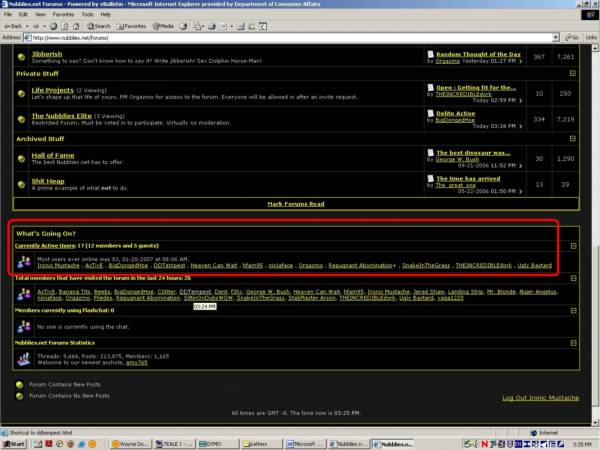Open the Tools menu
The image size is (600, 450).
coord(88,15)
